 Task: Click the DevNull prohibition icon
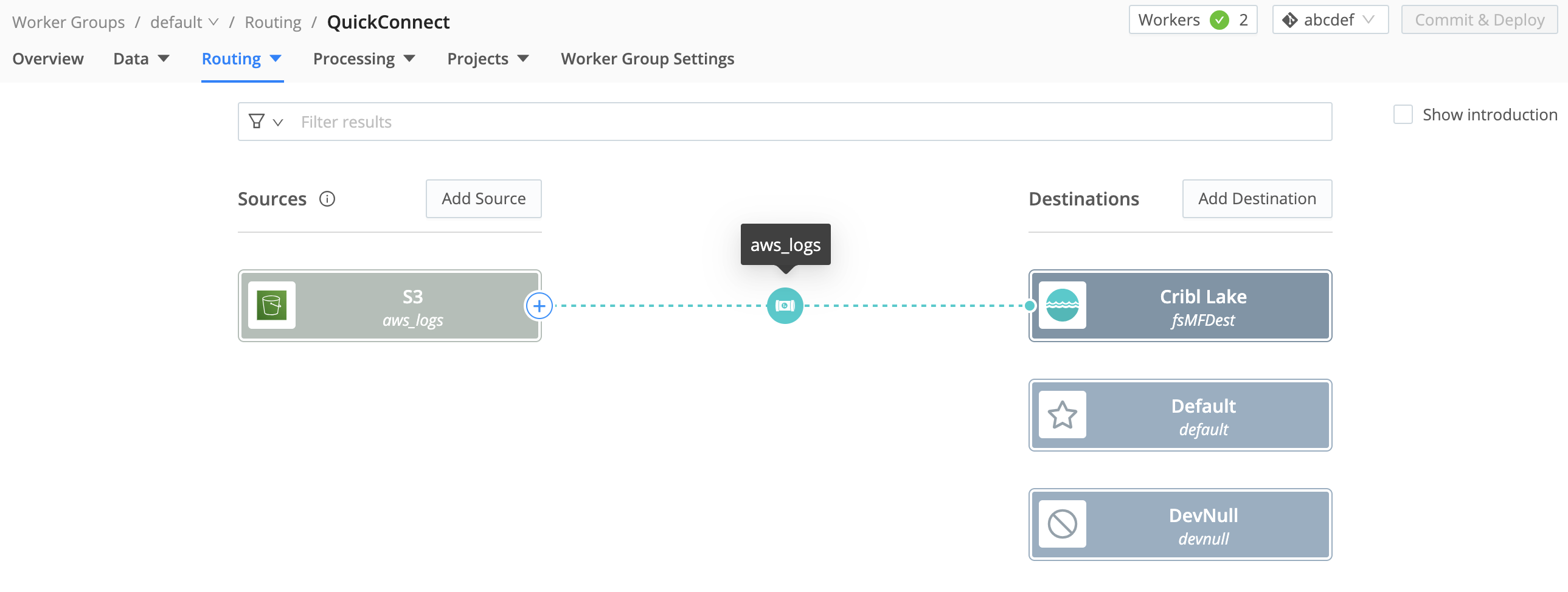(1063, 524)
